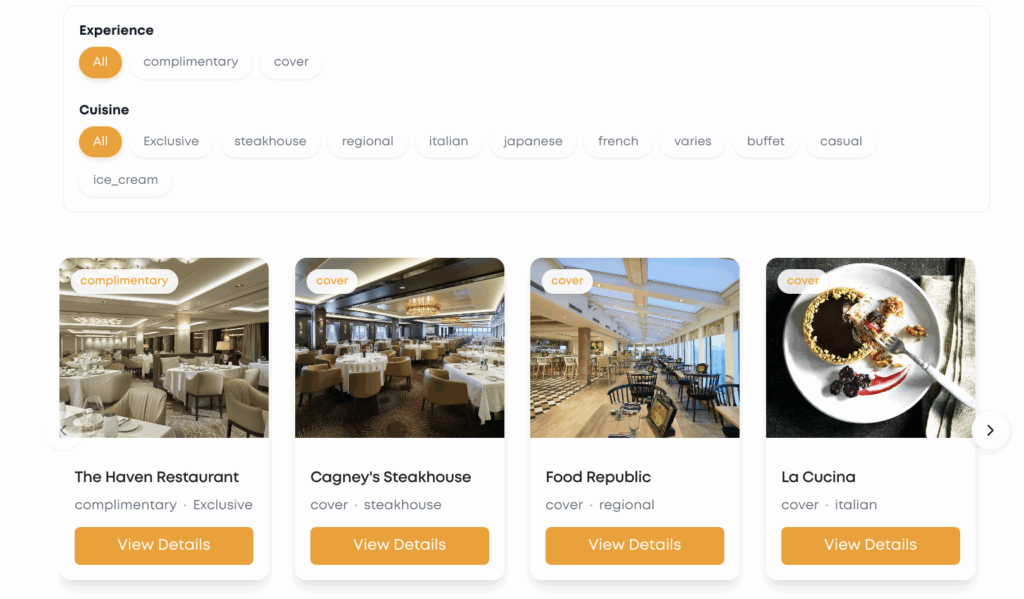View Details for The Haven Restaurant
The height and width of the screenshot is (599, 1024).
coord(164,545)
